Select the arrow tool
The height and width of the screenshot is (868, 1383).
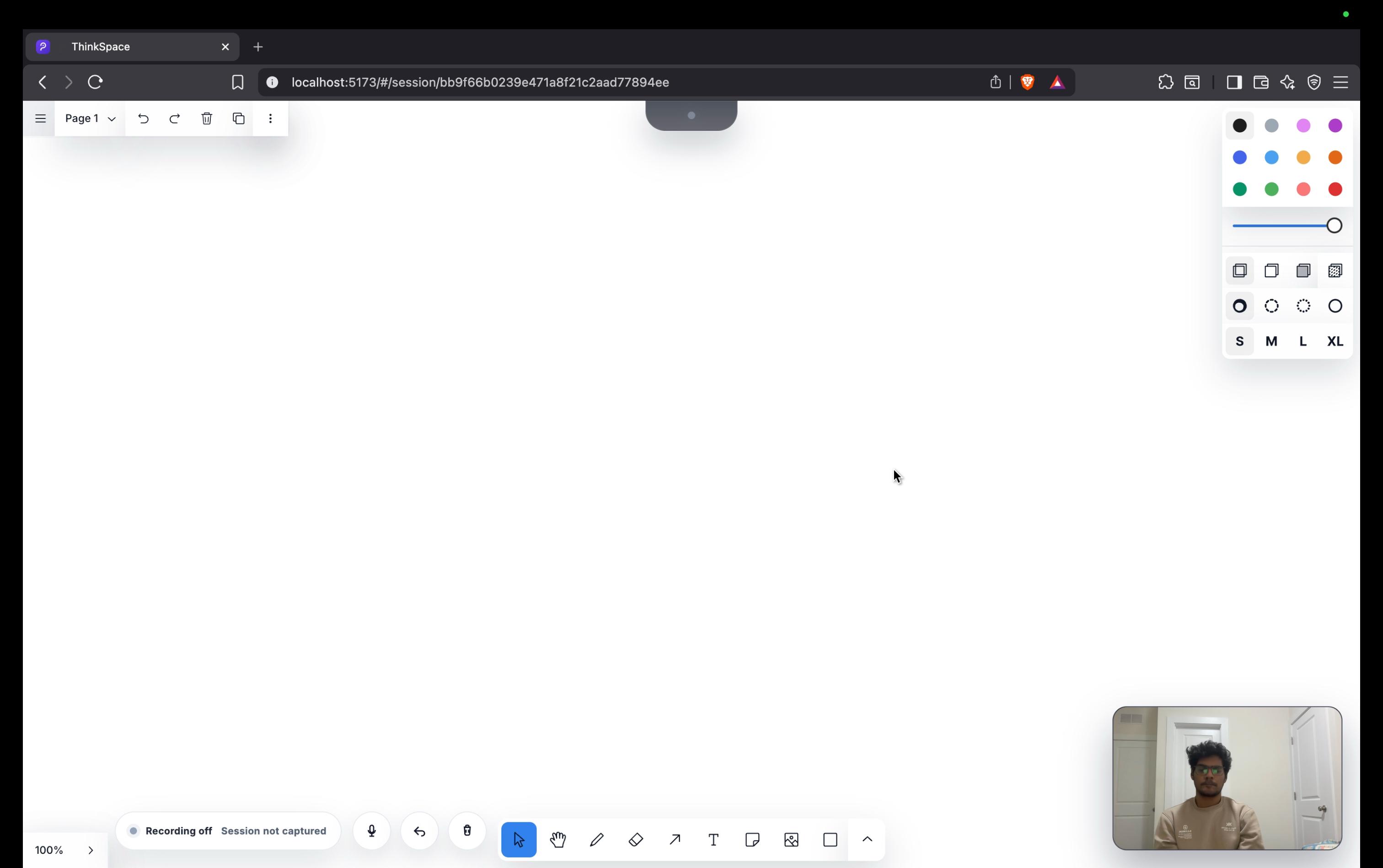675,840
